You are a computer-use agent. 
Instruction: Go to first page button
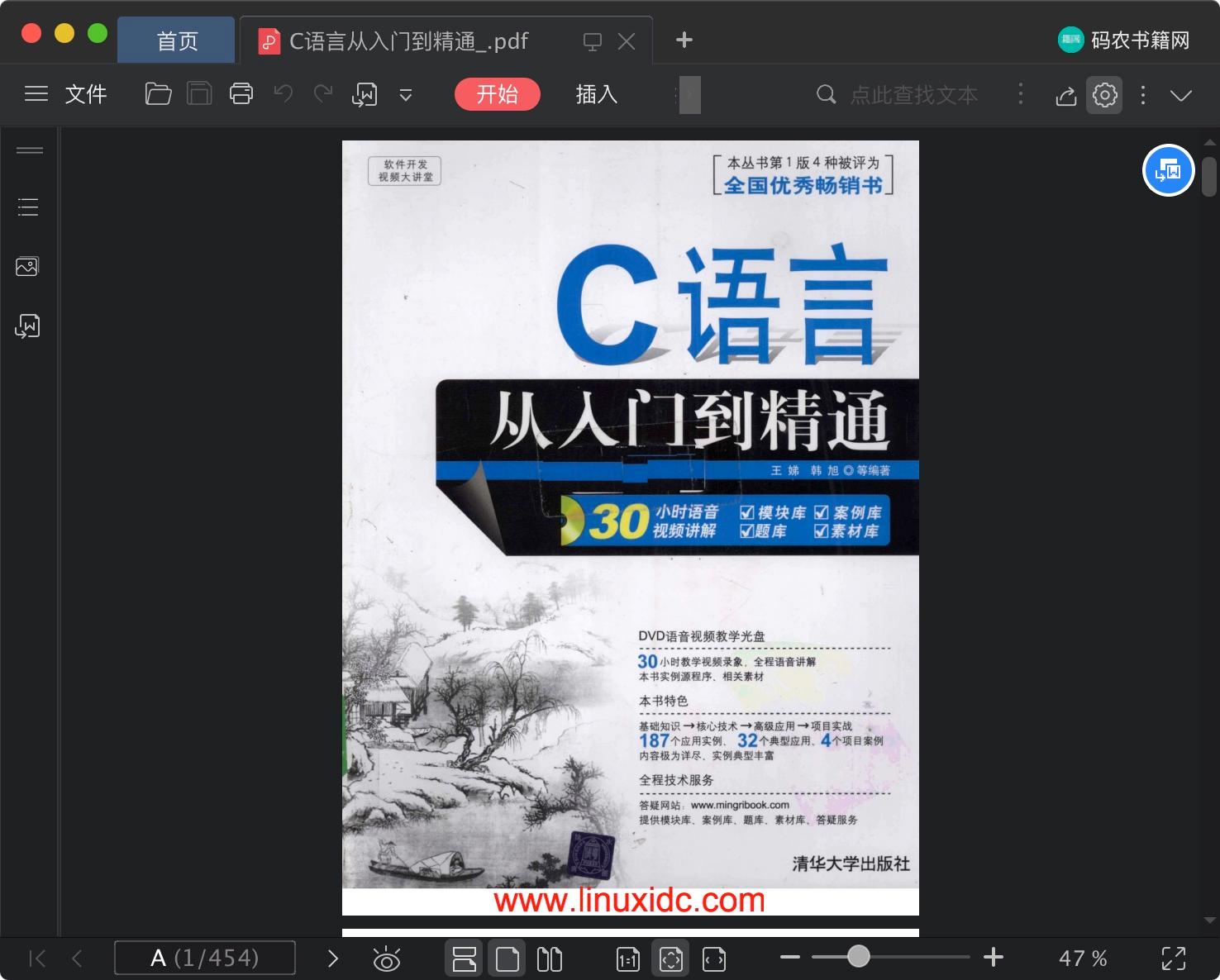[x=37, y=959]
